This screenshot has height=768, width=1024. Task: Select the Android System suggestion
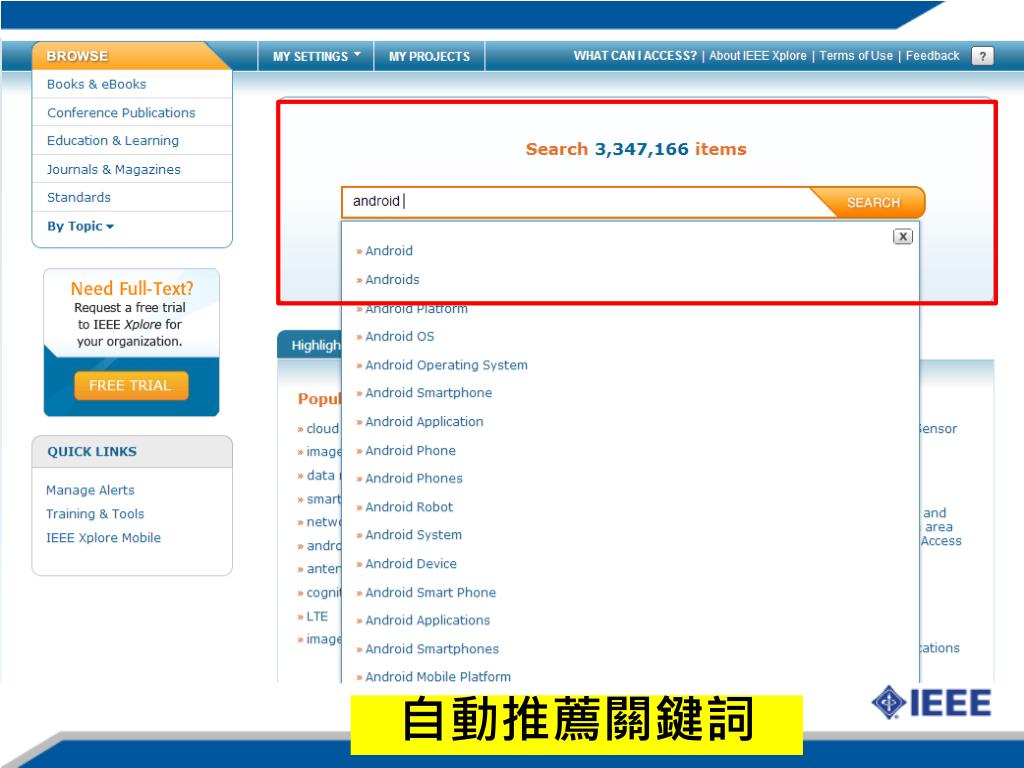tap(413, 535)
